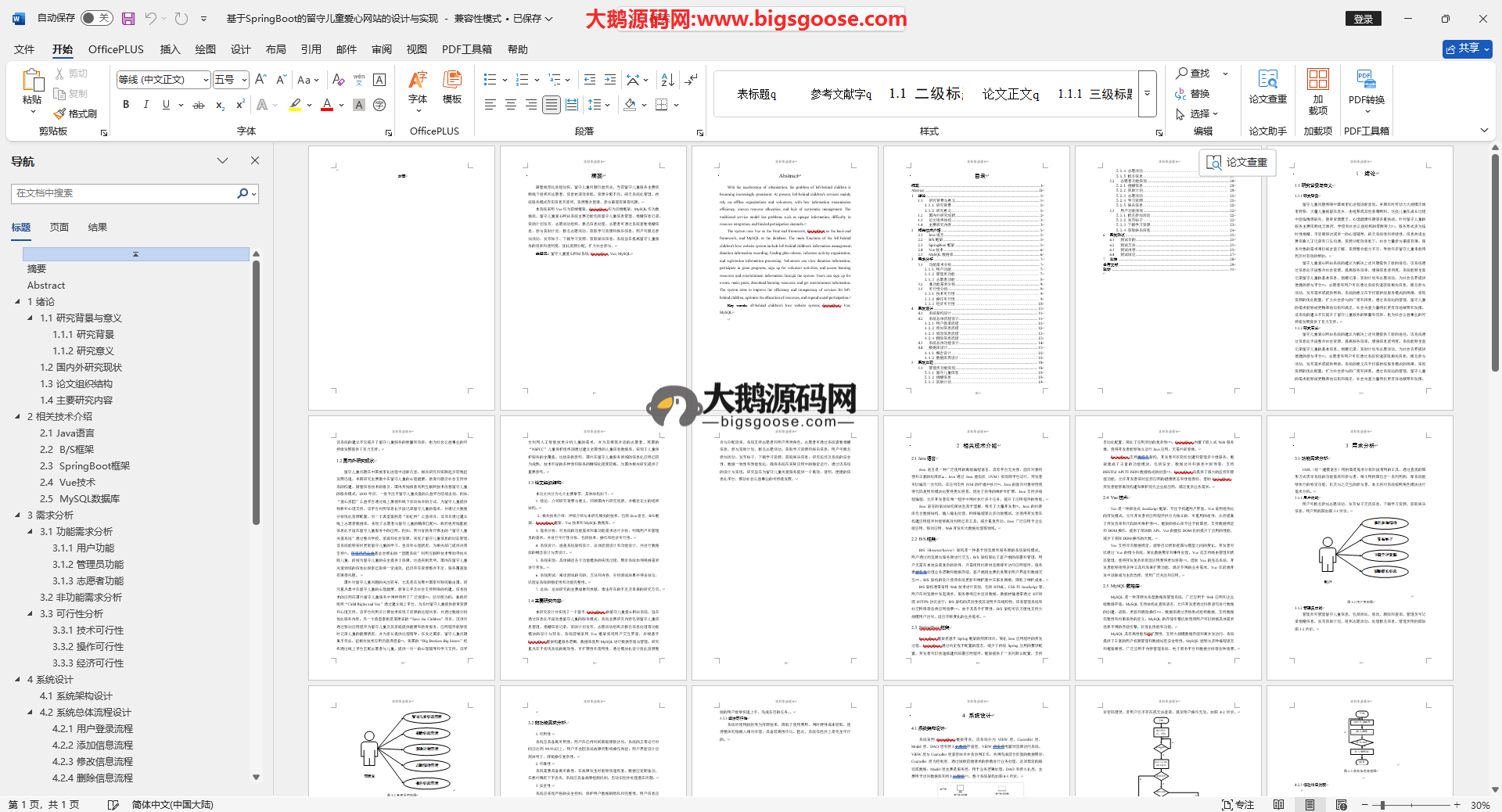
Task: Center-align the paragraph text
Action: [511, 105]
